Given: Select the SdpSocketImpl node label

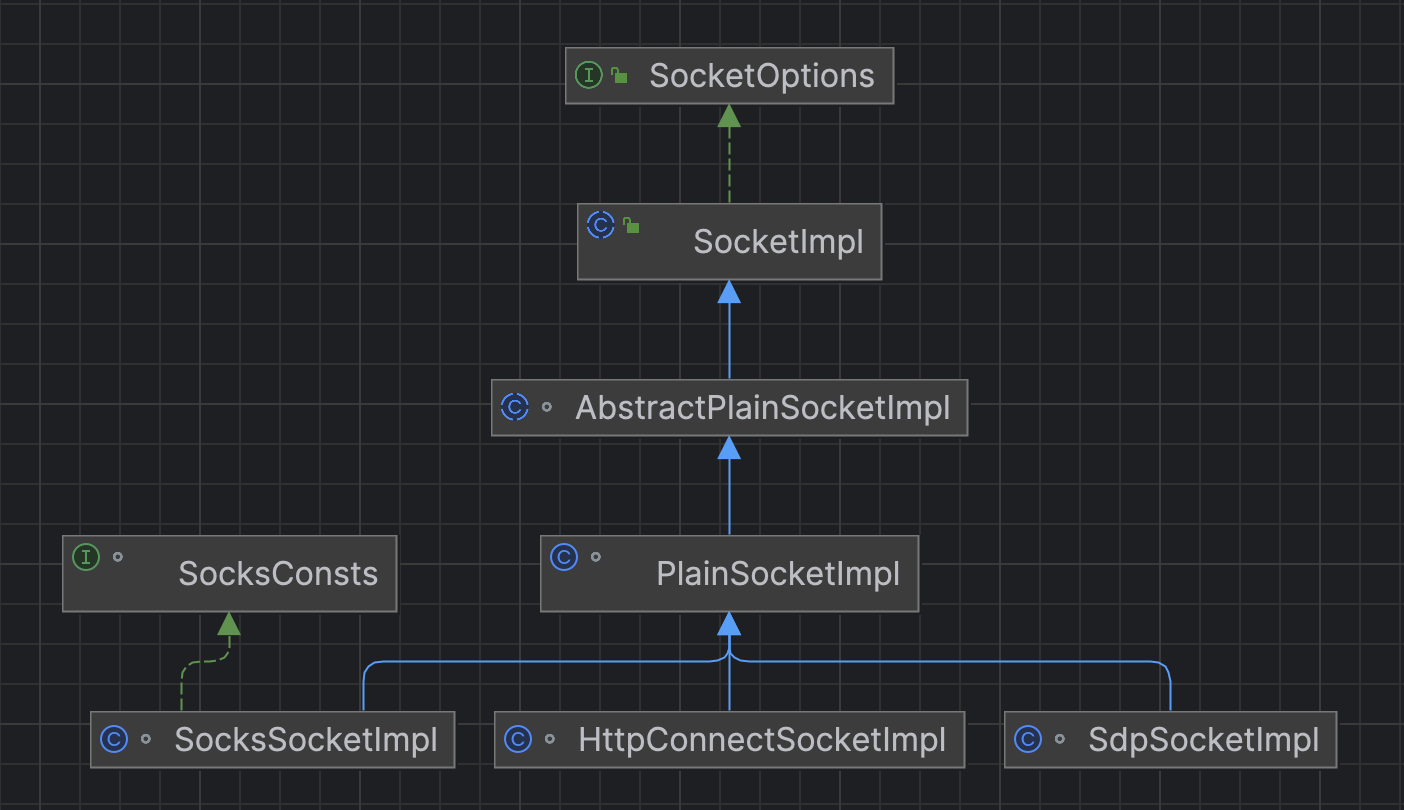Looking at the screenshot, I should 1203,740.
